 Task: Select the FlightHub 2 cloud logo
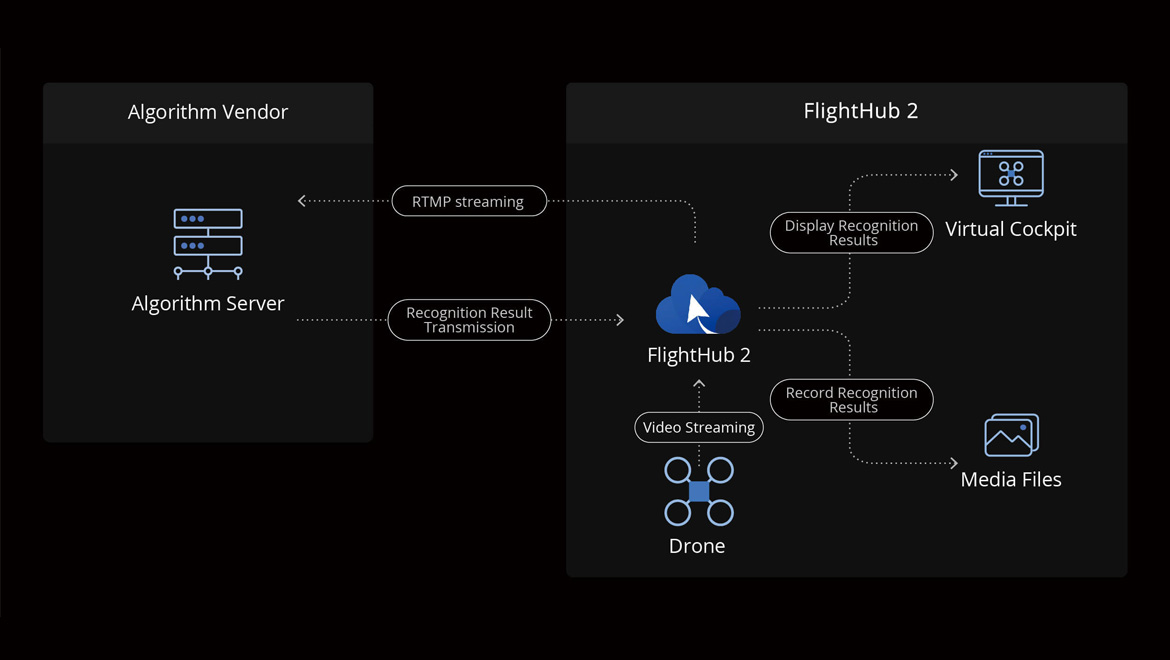click(x=698, y=304)
